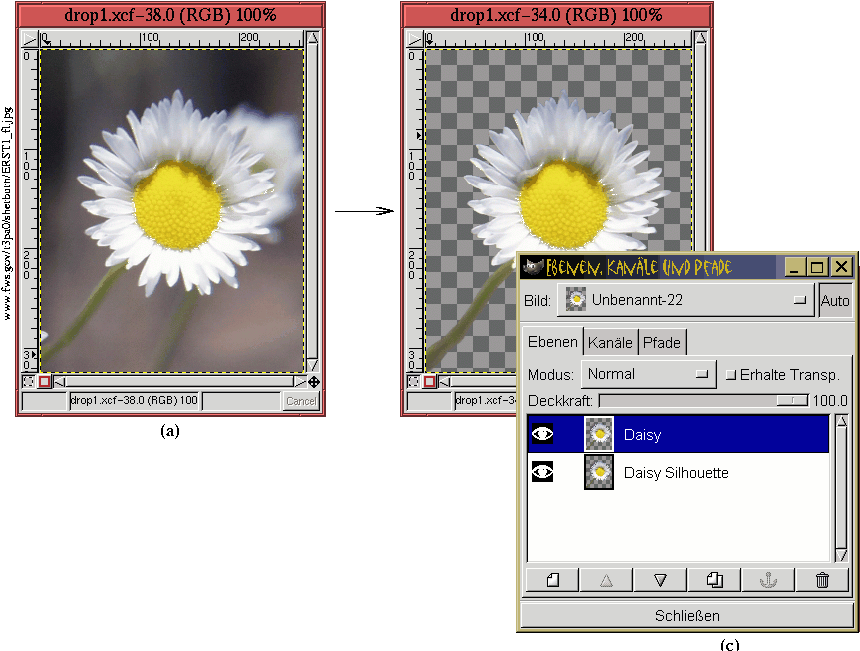Lower layer with the down triangle
This screenshot has height=651, width=860.
[659, 580]
